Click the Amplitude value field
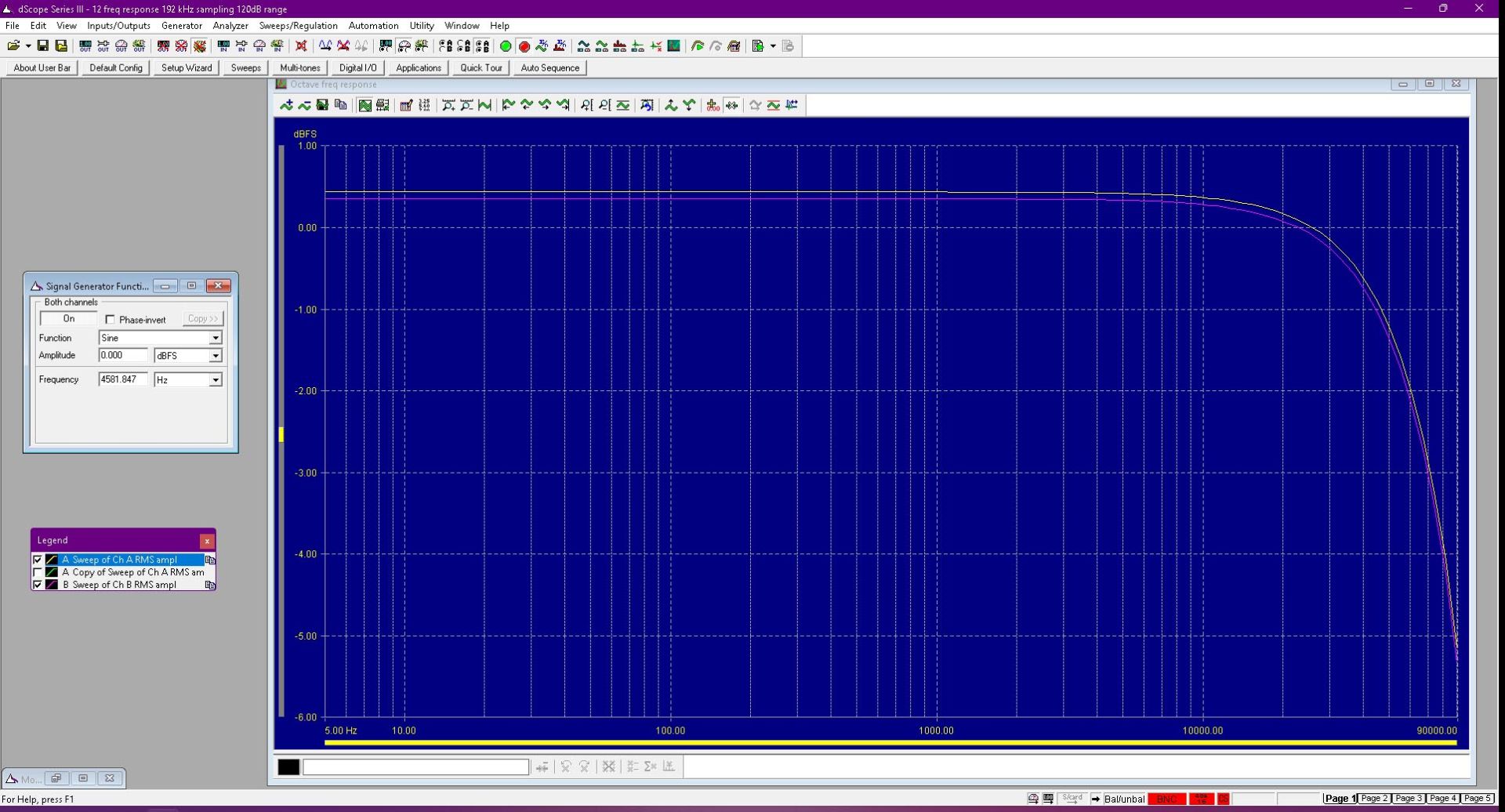The width and height of the screenshot is (1505, 812). point(123,356)
